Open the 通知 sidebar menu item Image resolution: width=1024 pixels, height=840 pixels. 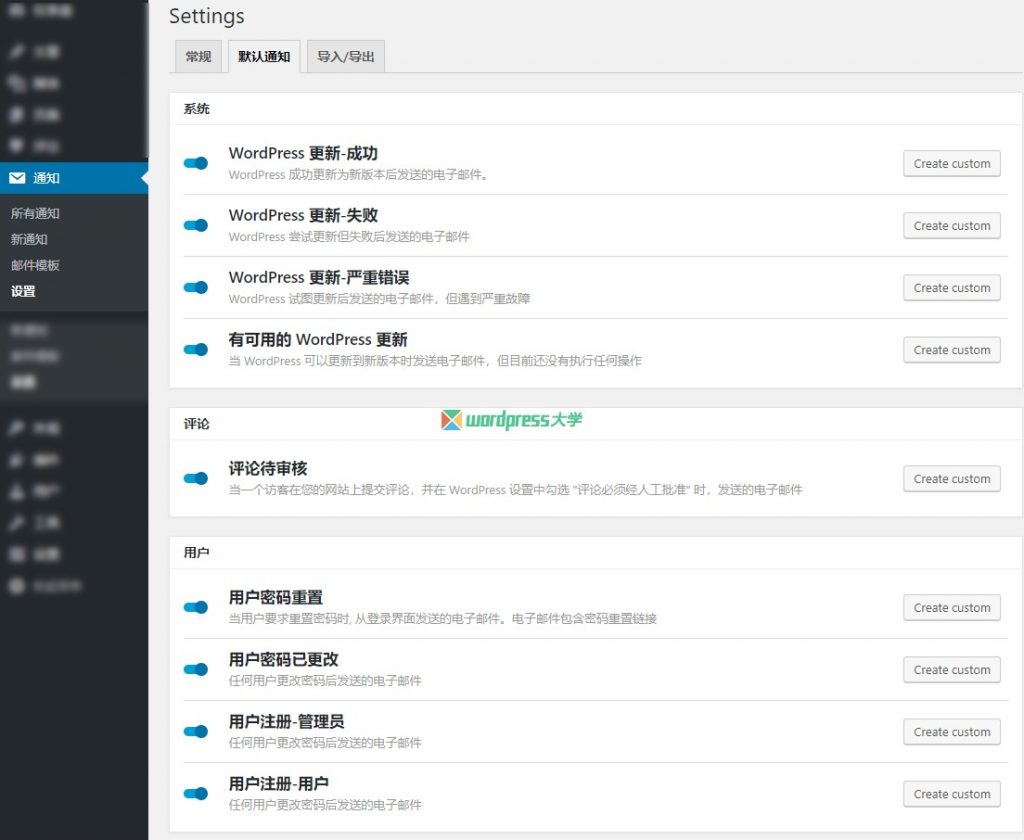[74, 178]
